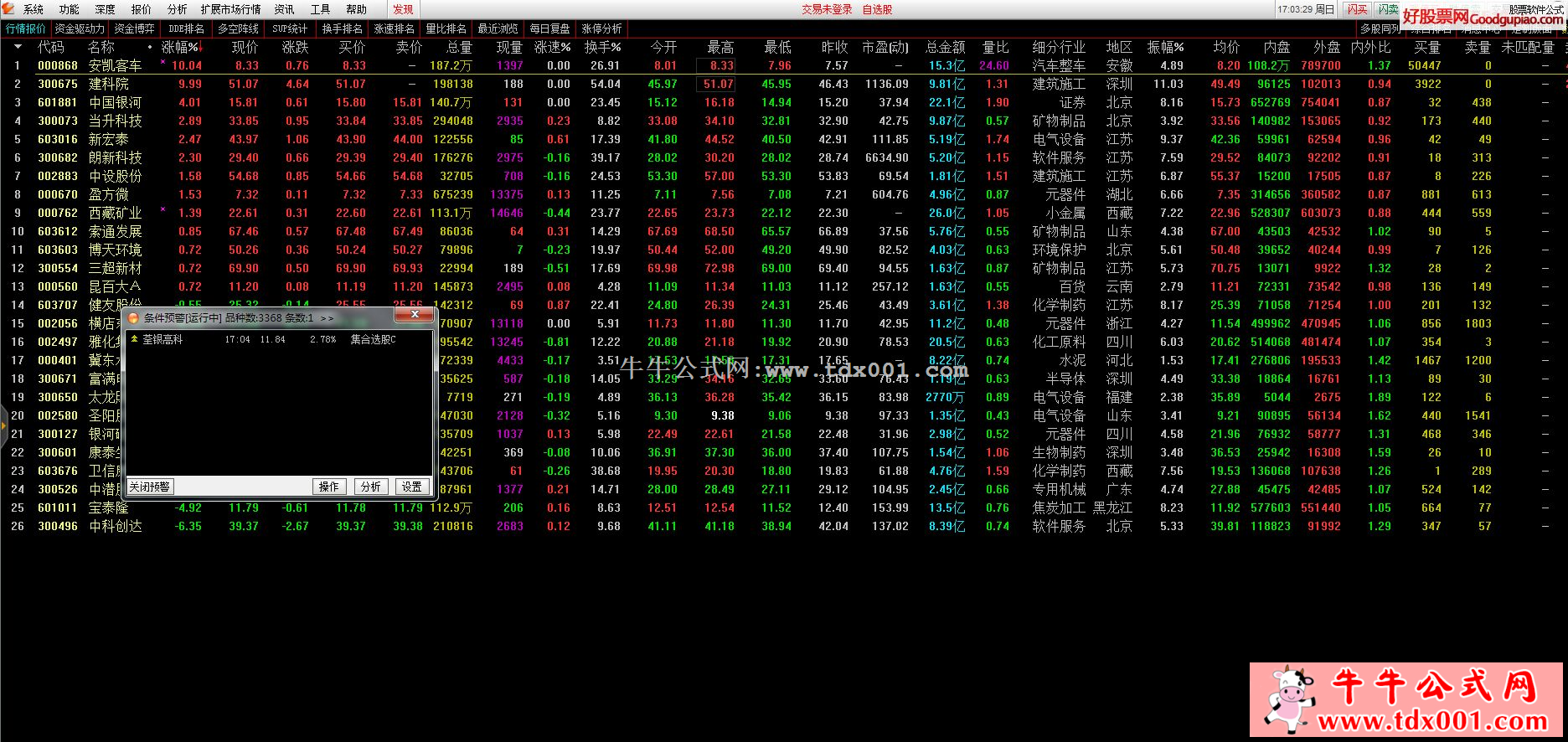Click the 操作 button in alert window
The image size is (1568, 742).
329,487
